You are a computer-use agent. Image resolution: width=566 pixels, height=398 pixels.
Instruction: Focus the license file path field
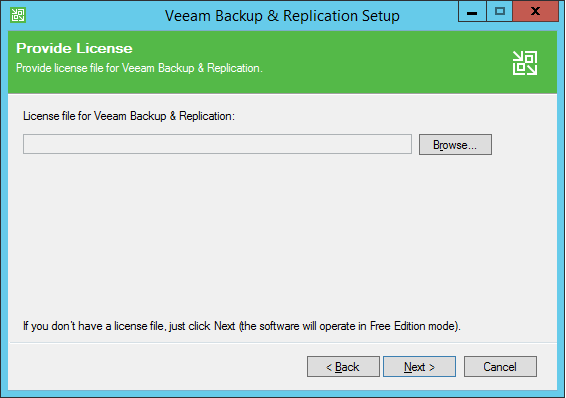coord(217,144)
